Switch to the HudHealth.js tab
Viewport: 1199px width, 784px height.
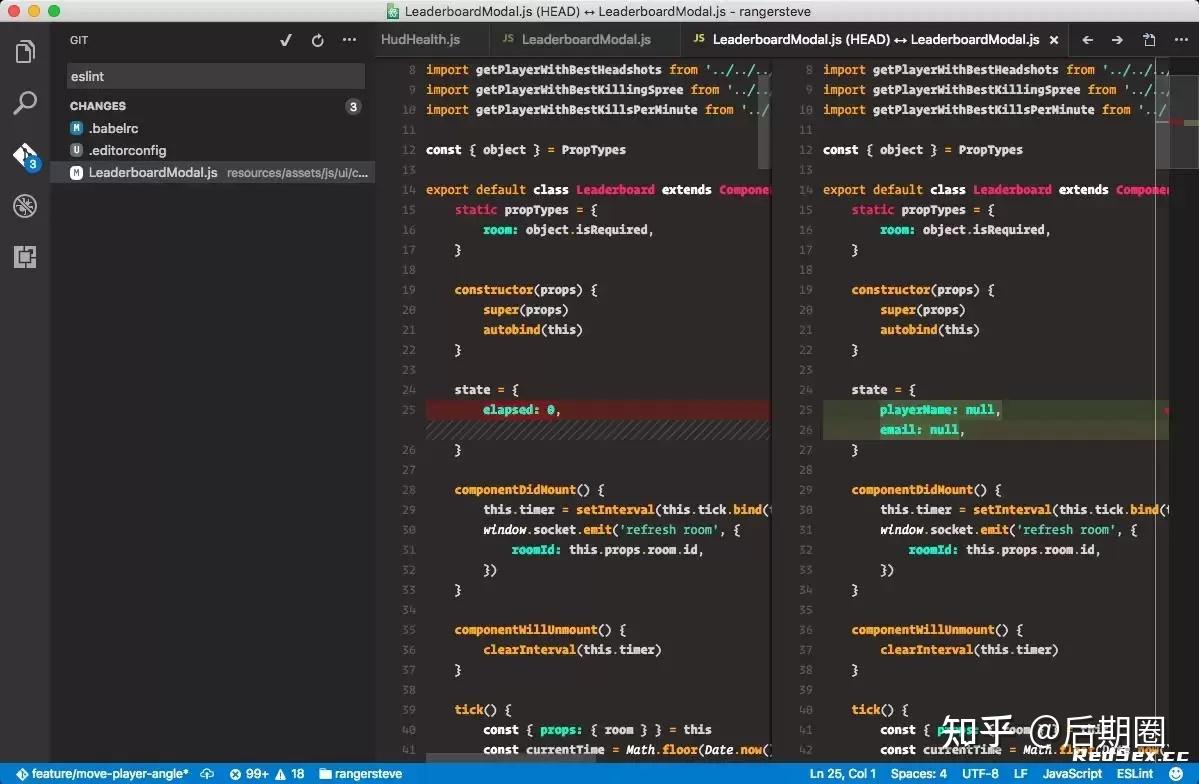click(x=428, y=40)
